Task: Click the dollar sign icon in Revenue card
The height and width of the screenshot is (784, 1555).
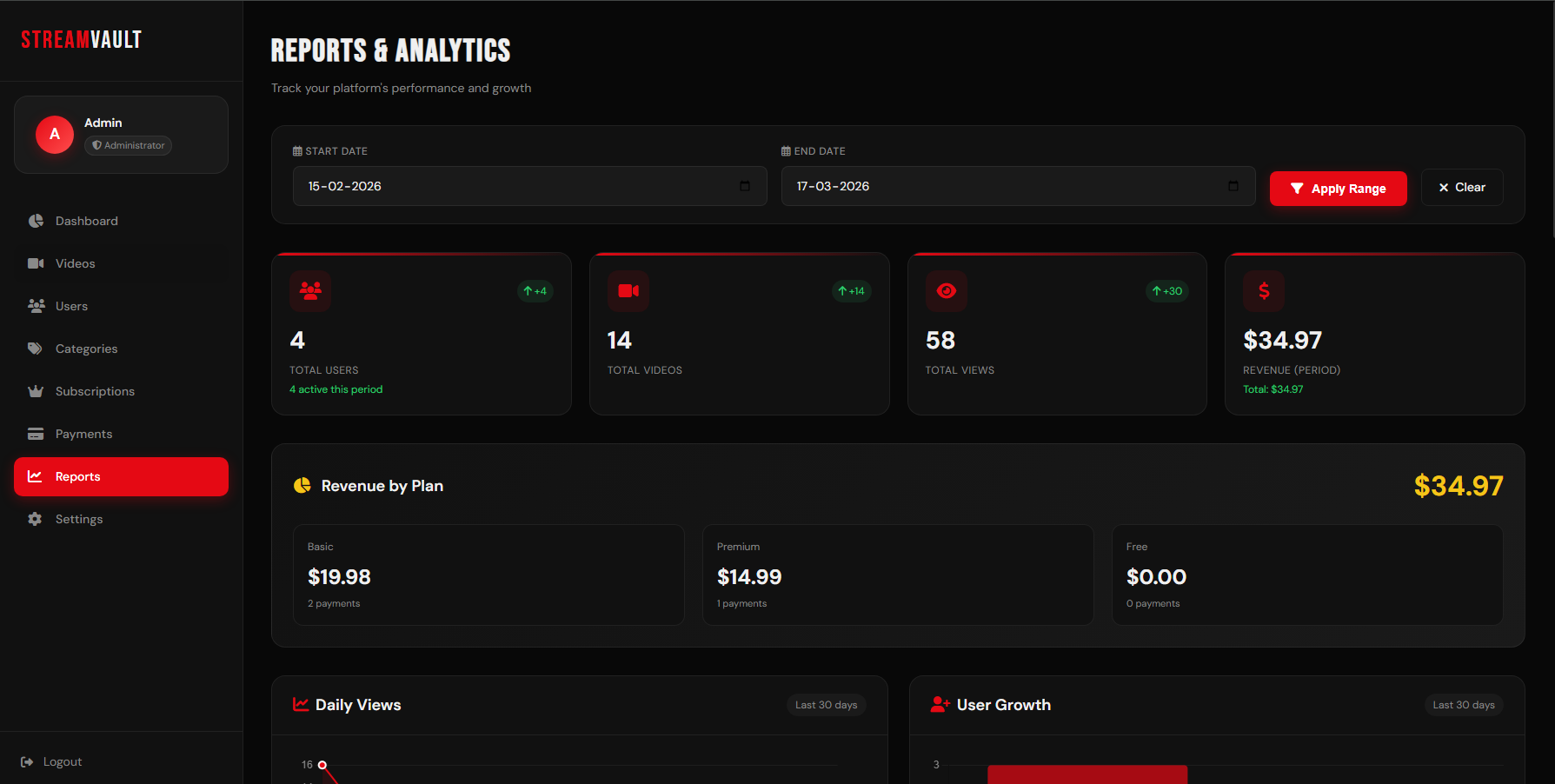Action: [1264, 291]
